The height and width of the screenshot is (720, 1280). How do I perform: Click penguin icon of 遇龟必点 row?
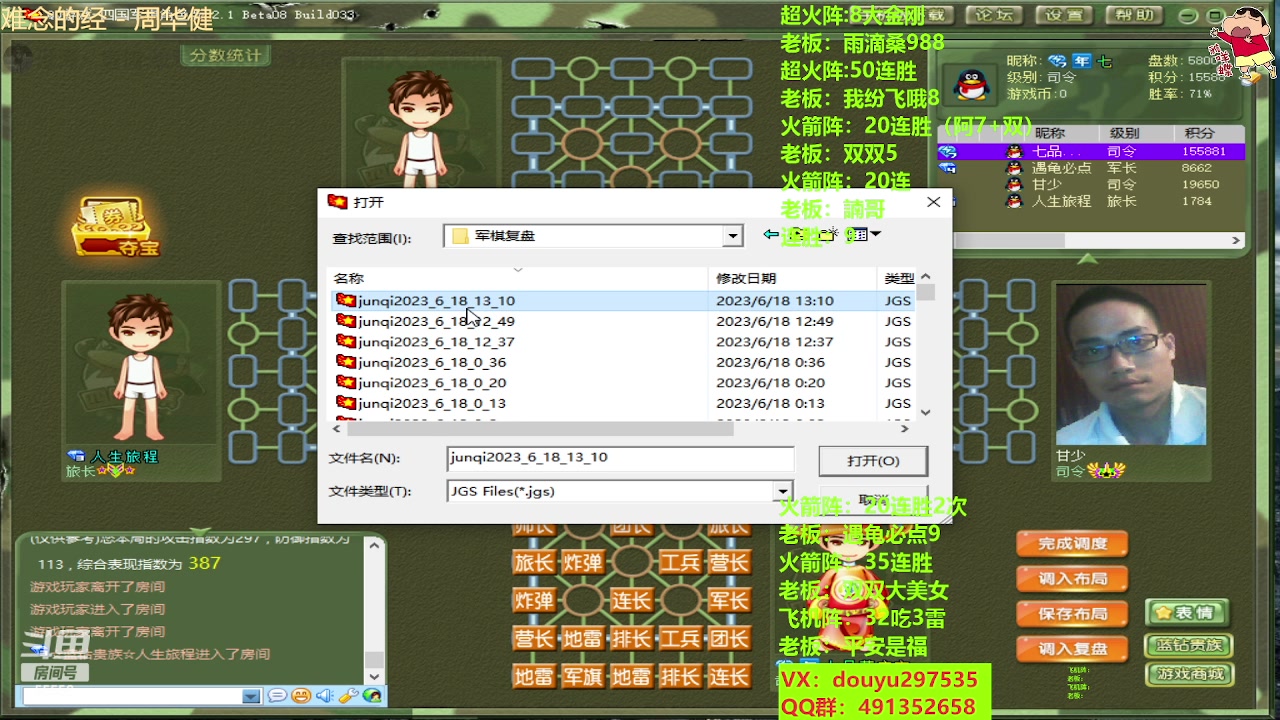1014,168
